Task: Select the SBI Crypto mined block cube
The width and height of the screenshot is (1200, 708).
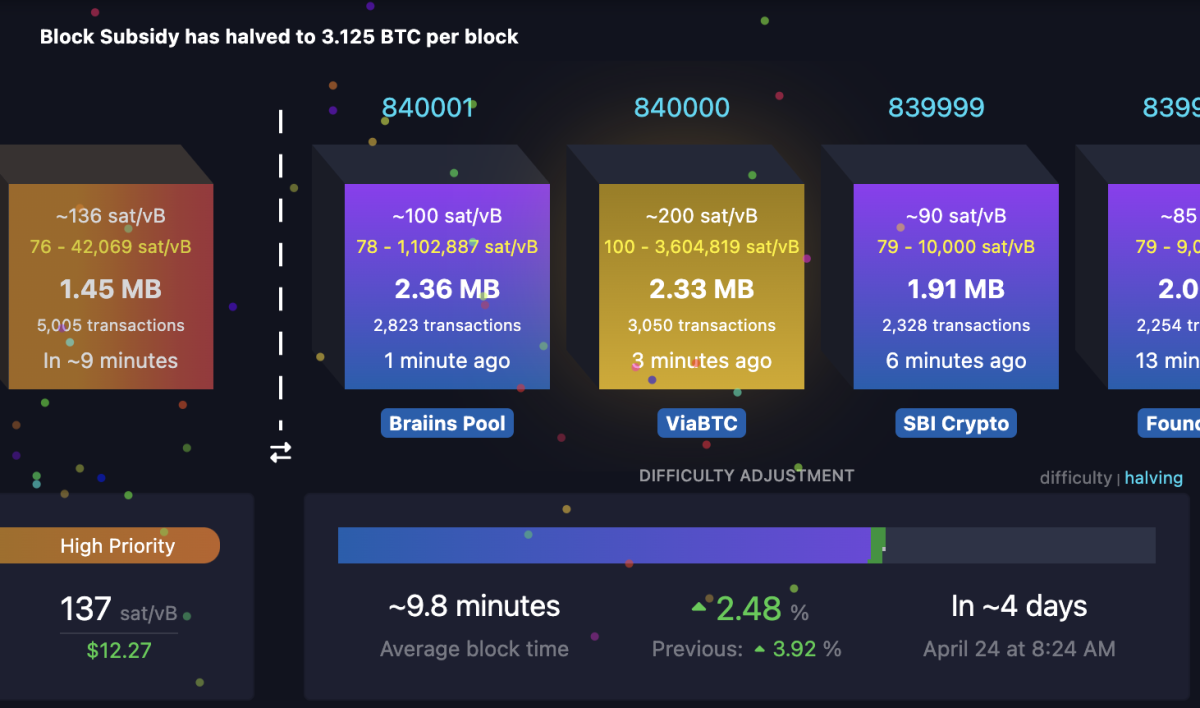Action: coord(955,287)
